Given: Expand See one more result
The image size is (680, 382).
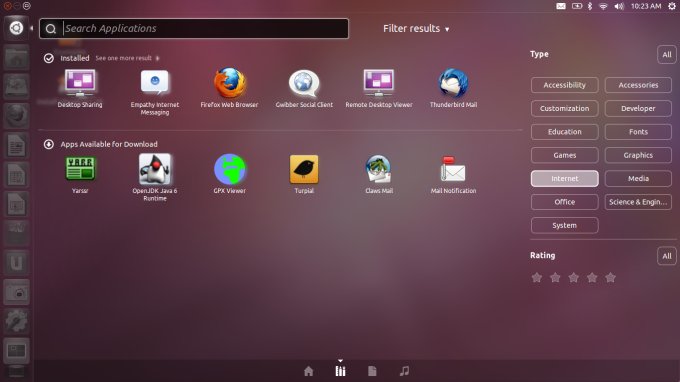Looking at the screenshot, I should tap(127, 58).
